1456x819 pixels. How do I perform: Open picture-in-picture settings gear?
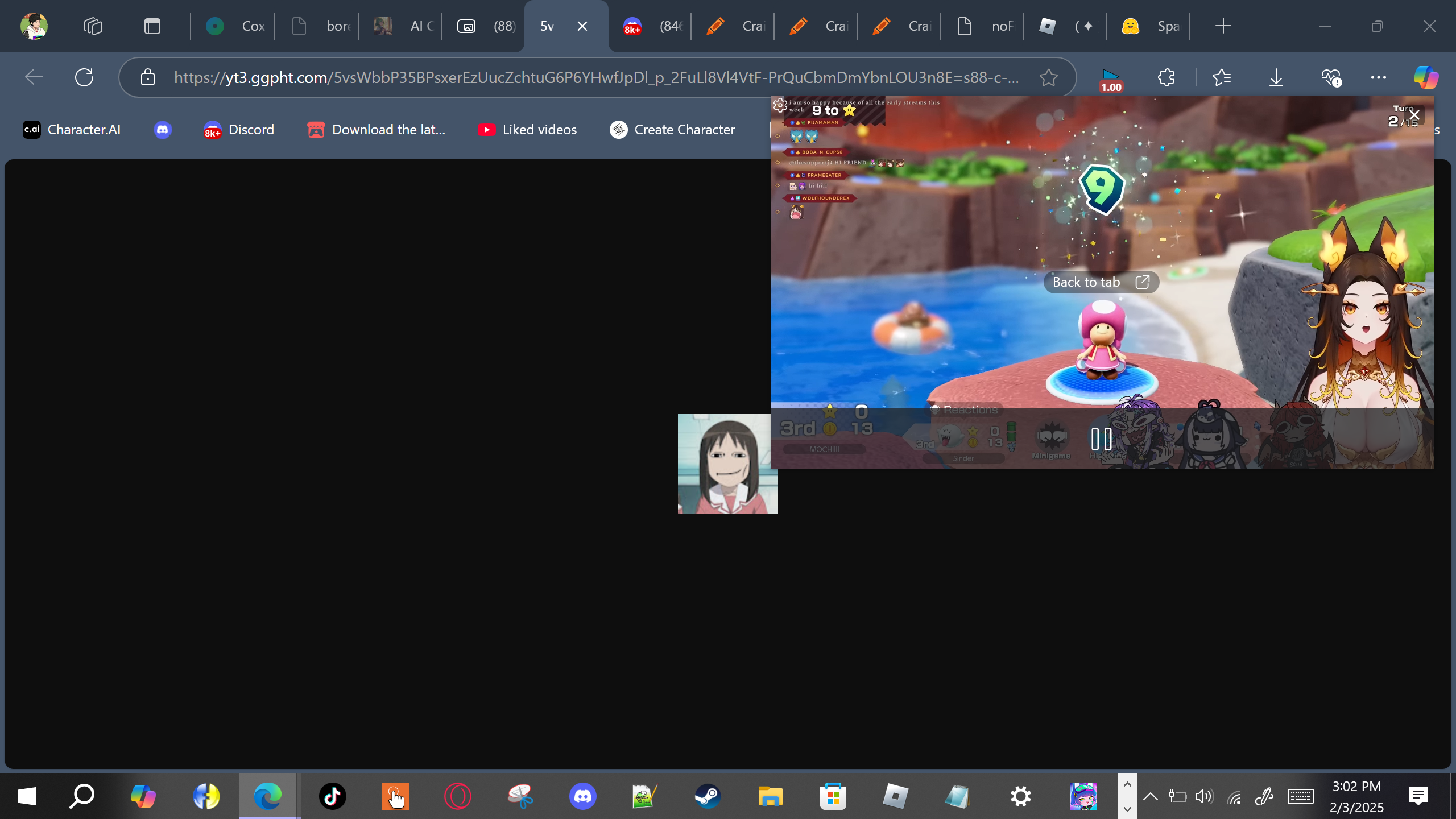(780, 105)
